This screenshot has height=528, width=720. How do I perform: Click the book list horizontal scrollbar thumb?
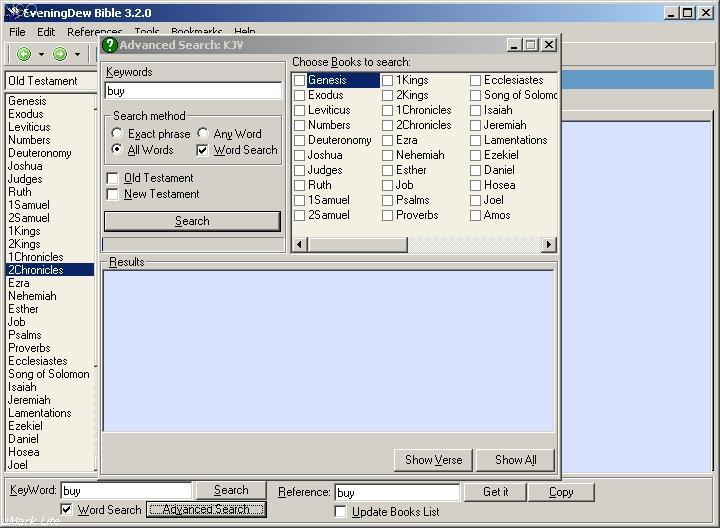tap(357, 244)
